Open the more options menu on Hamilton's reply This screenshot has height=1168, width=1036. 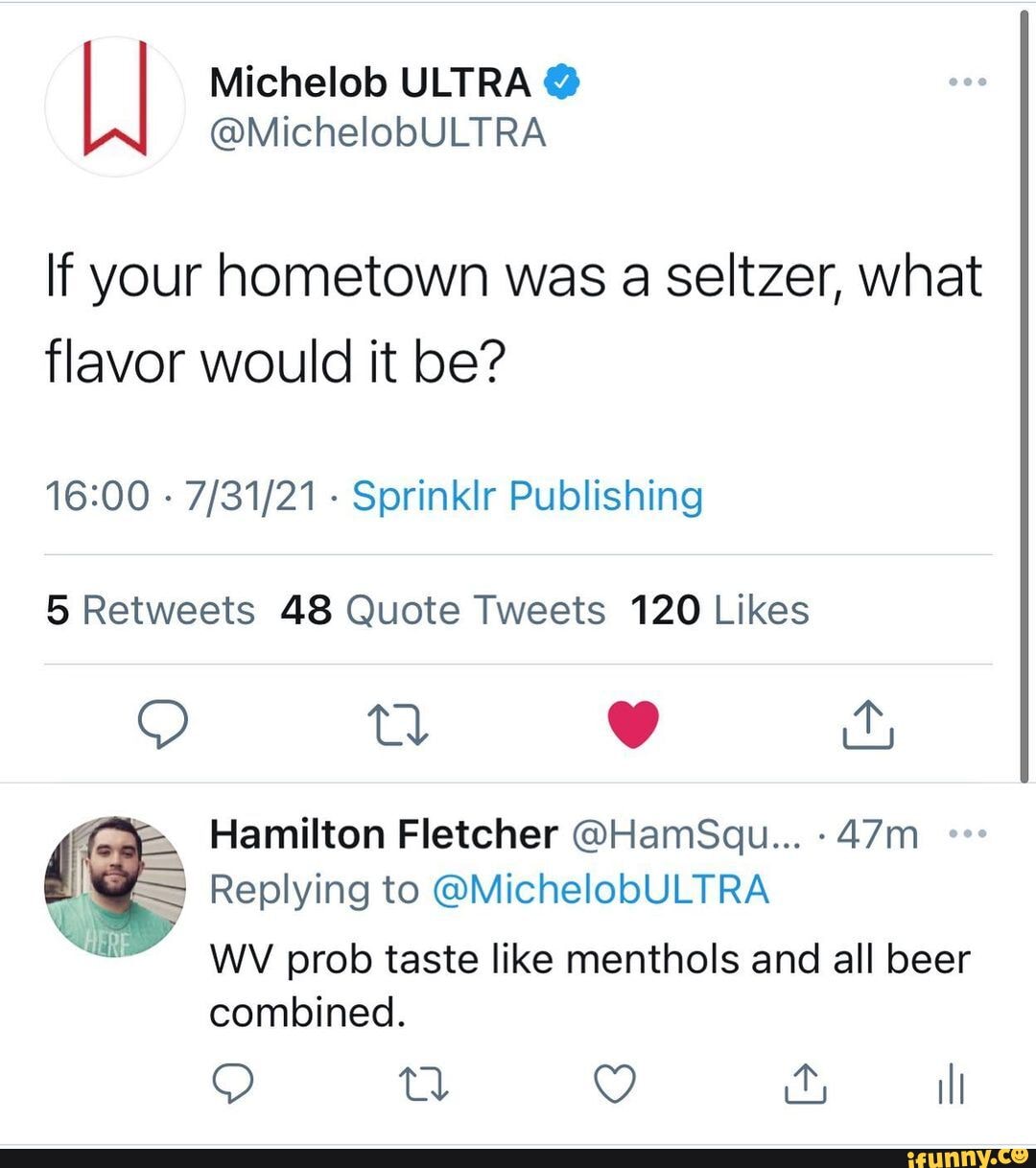[x=968, y=832]
